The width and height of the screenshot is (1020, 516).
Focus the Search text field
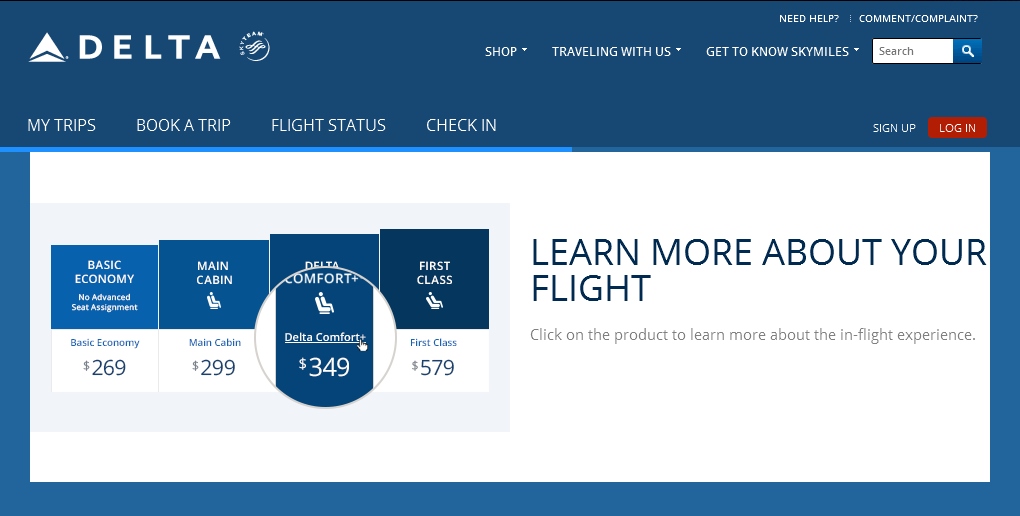(912, 51)
